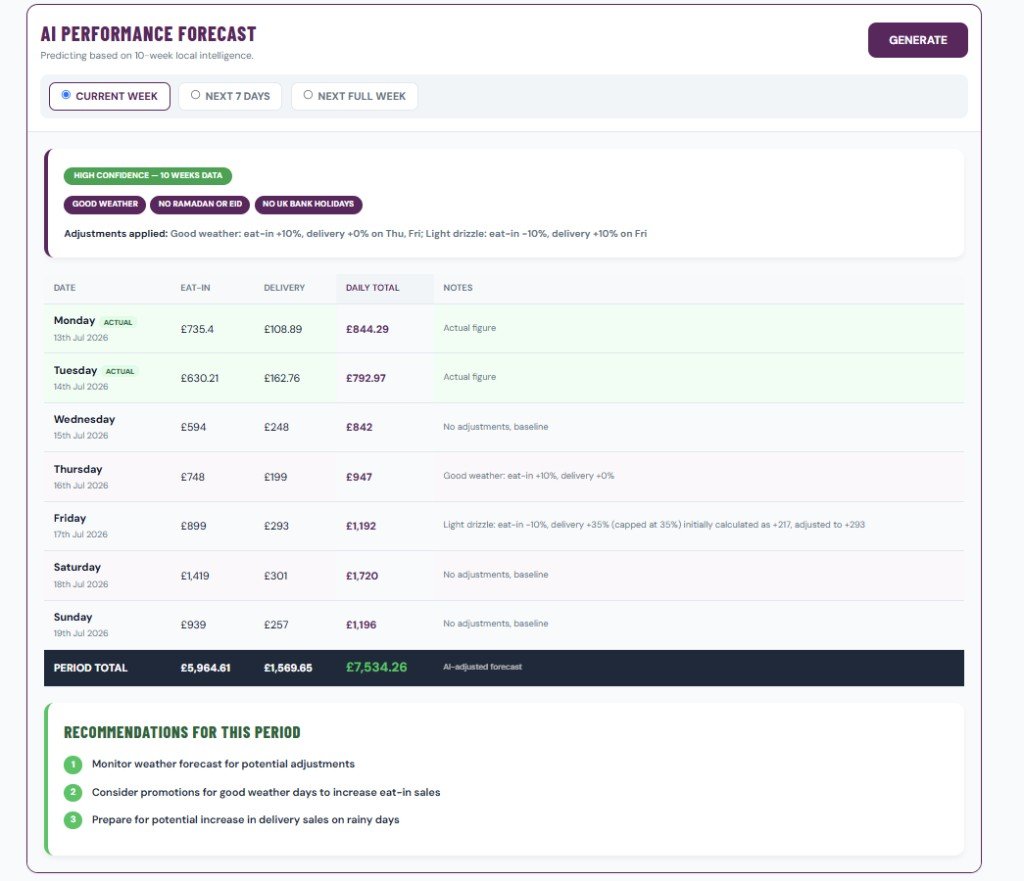Click the High Confidence 10 weeks data badge
1024x881 pixels.
[x=148, y=176]
